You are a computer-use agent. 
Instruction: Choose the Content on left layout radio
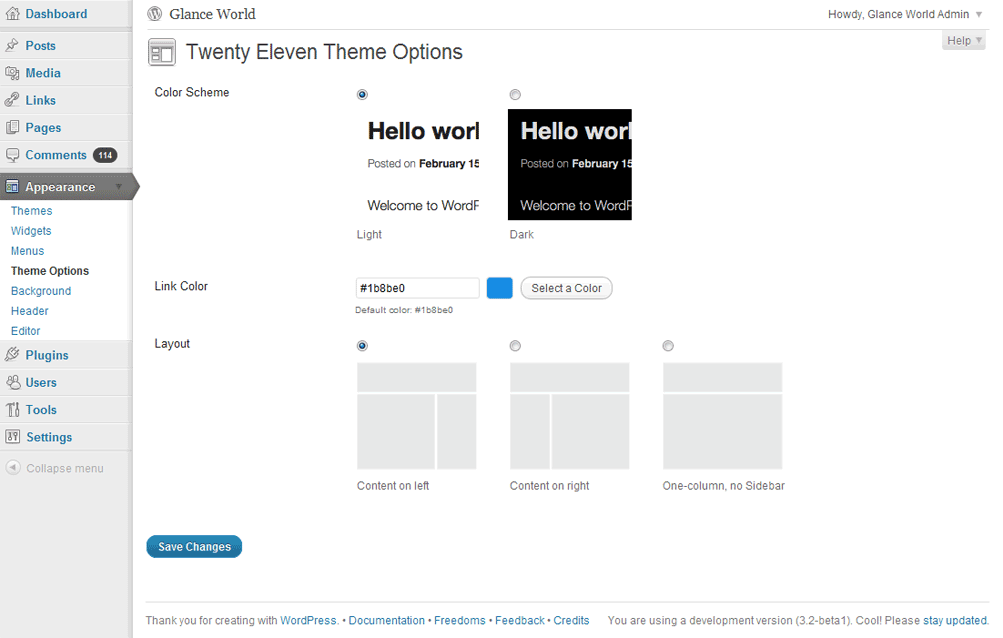pos(362,346)
